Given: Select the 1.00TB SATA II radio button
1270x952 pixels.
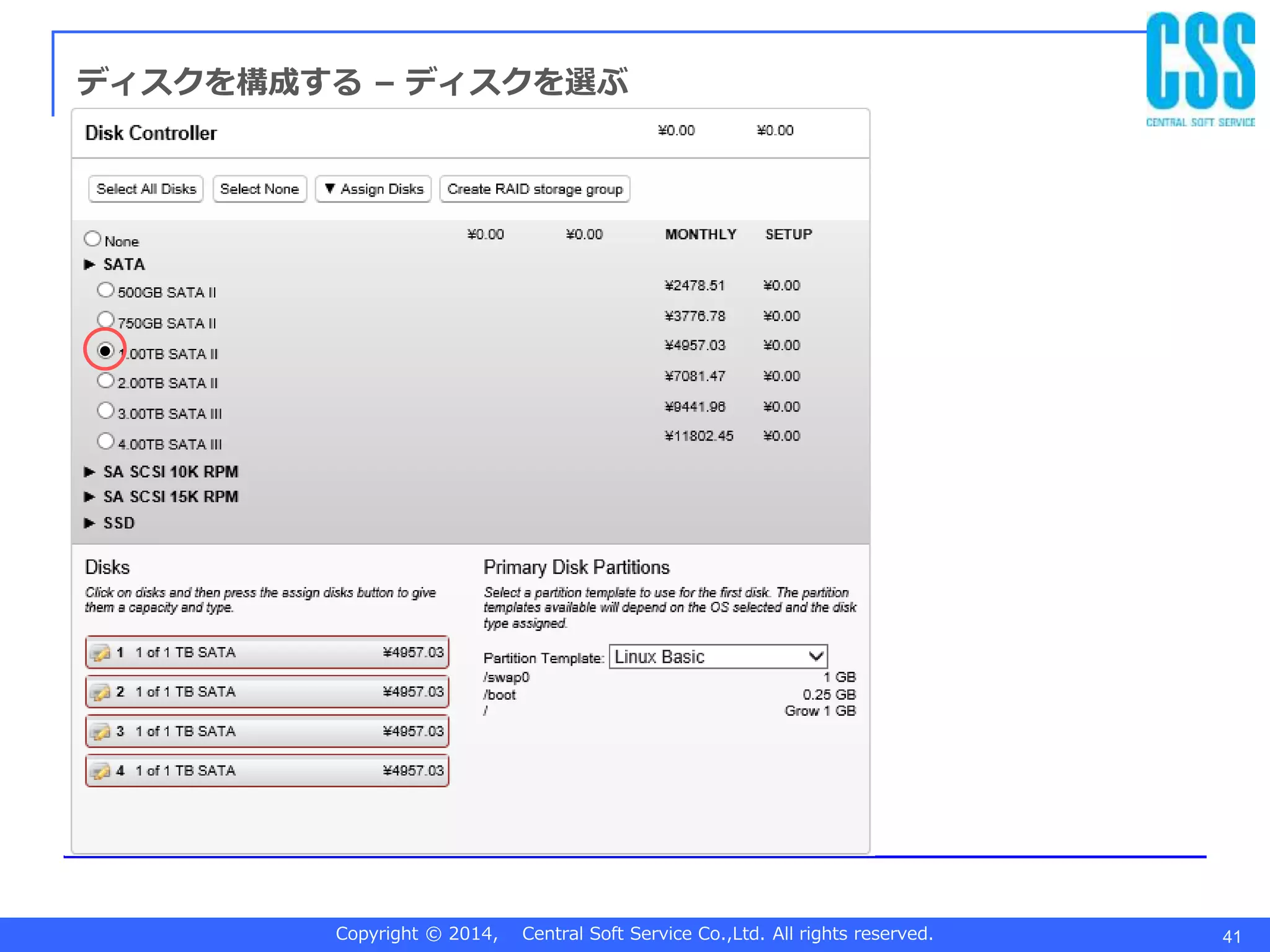Looking at the screenshot, I should point(105,351).
